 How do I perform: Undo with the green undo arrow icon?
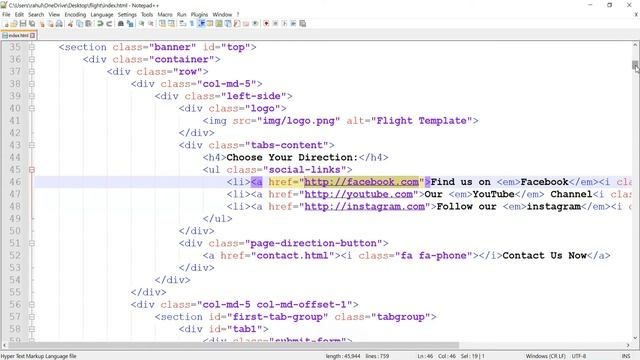pyautogui.click(x=100, y=24)
